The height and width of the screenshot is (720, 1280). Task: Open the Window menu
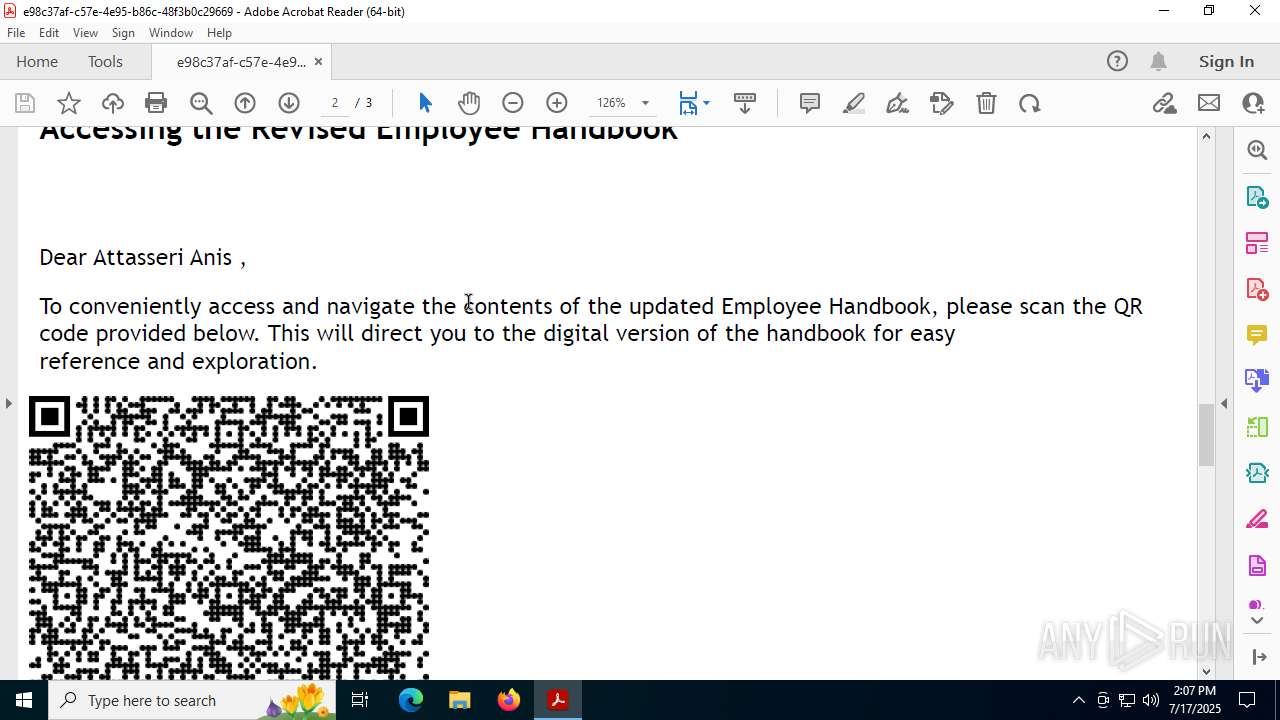(171, 33)
